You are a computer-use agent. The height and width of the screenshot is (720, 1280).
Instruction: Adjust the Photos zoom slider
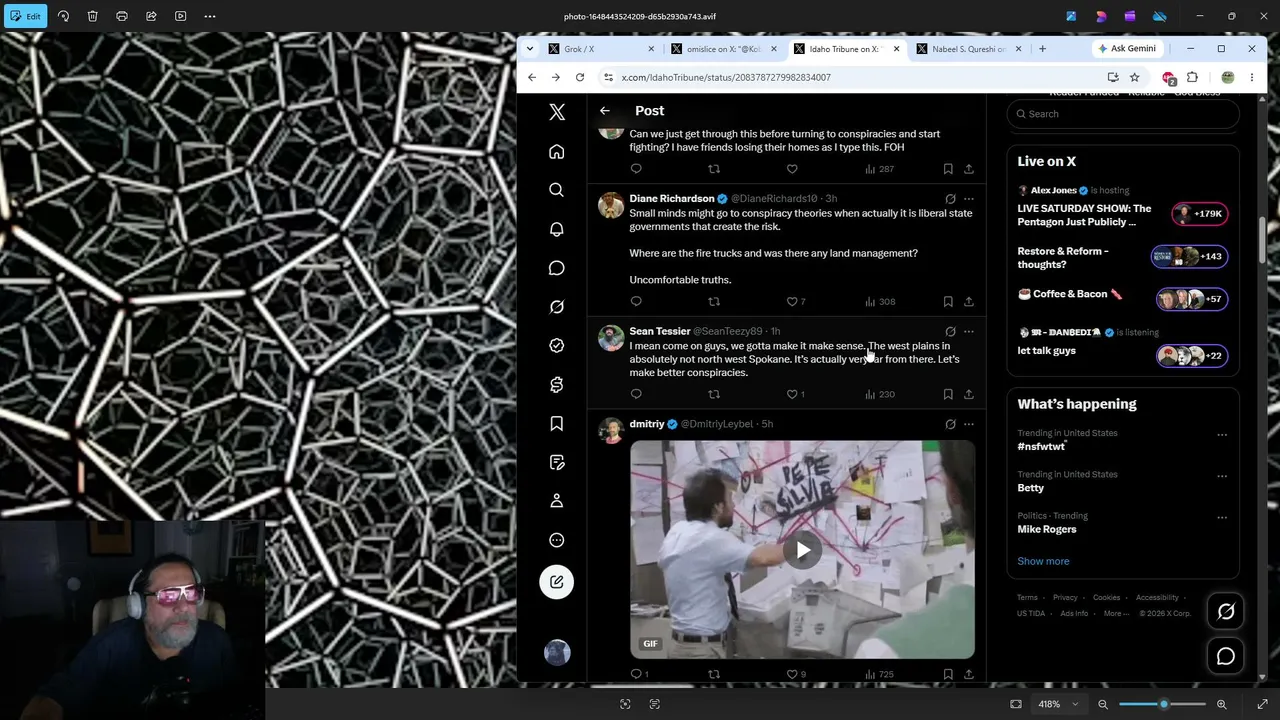click(1162, 704)
